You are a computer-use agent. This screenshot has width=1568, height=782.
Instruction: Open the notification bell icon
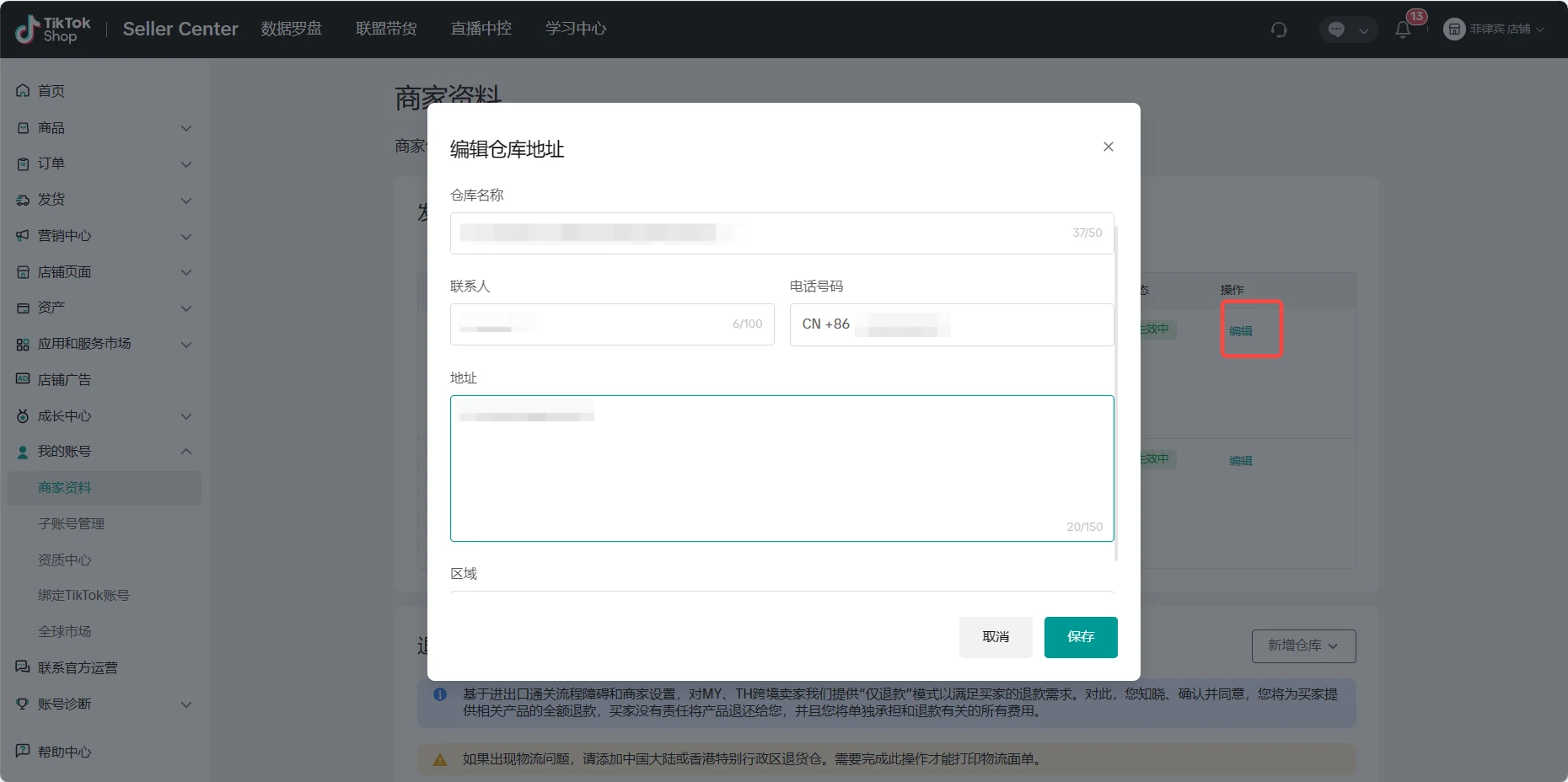click(1403, 29)
